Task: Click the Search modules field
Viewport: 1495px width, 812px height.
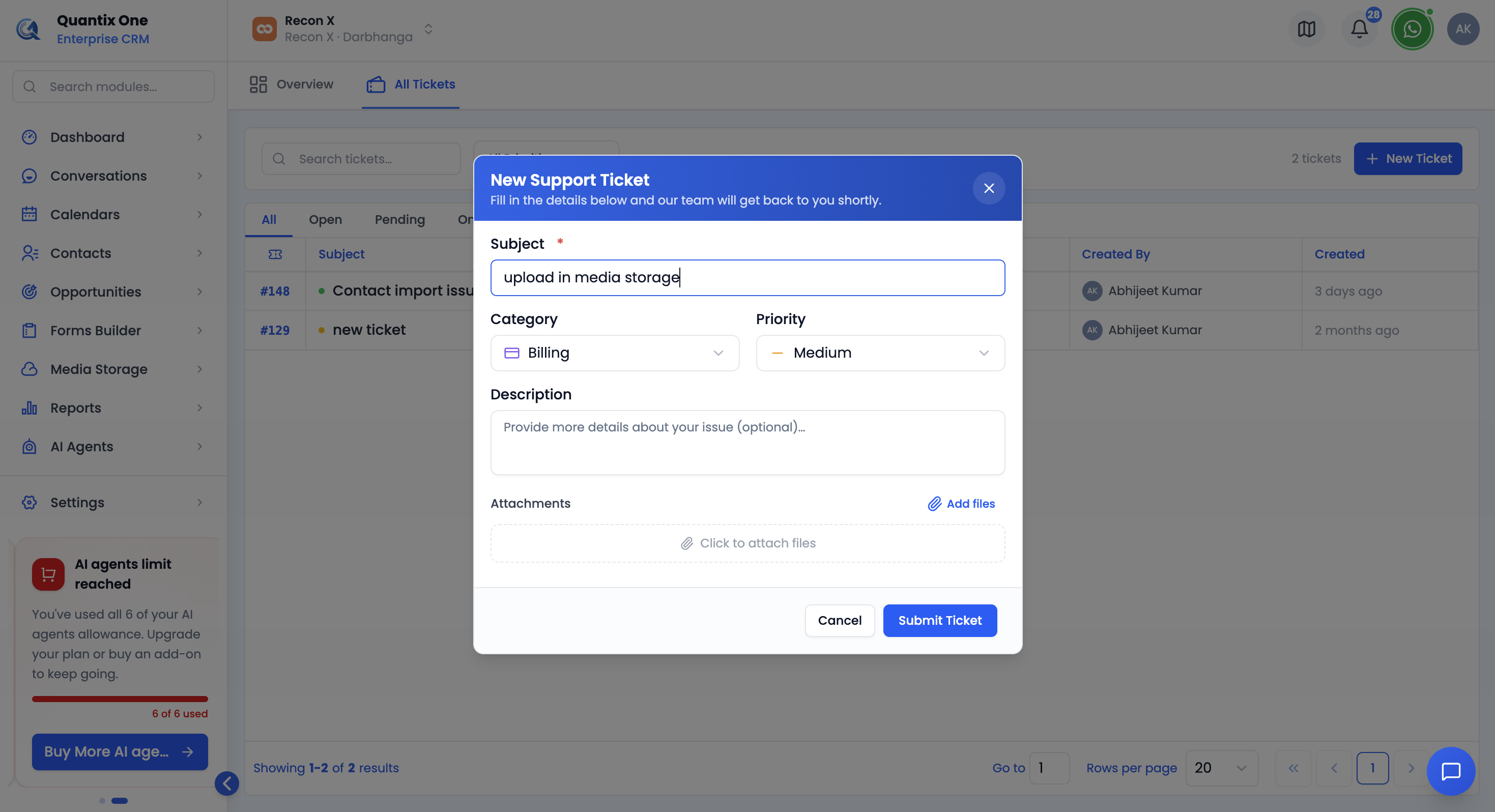Action: [x=114, y=86]
